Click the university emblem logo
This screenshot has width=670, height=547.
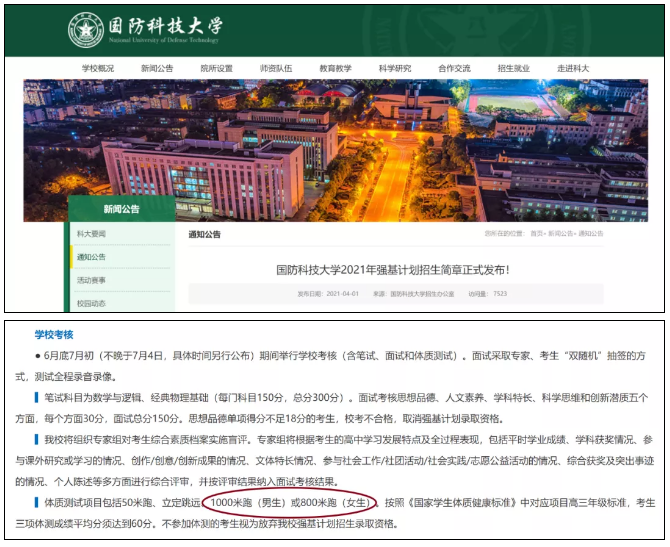coord(87,30)
